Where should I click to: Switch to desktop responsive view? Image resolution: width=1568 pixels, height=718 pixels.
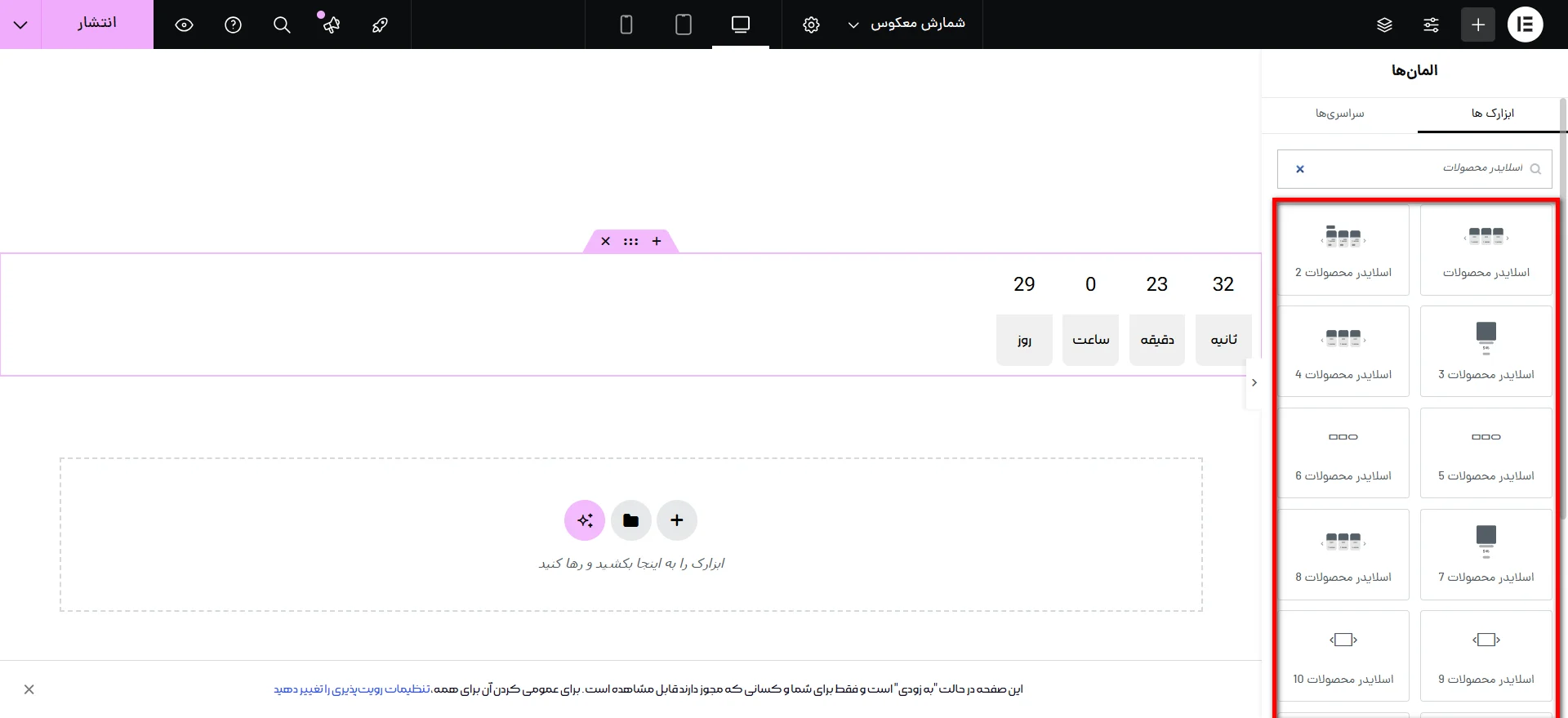[741, 25]
